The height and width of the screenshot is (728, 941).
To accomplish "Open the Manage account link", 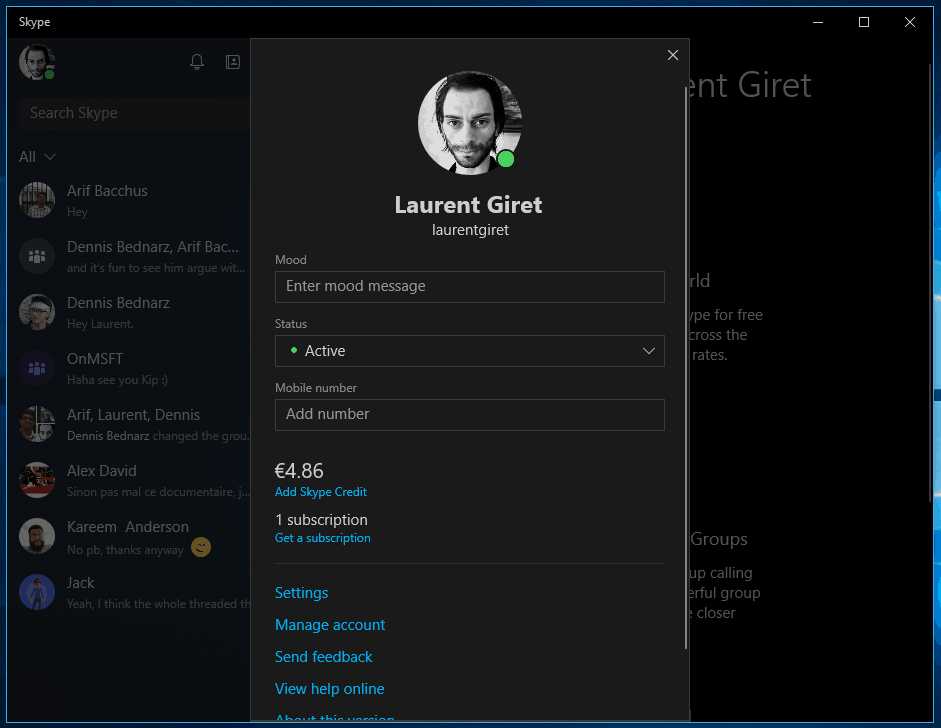I will click(x=329, y=625).
